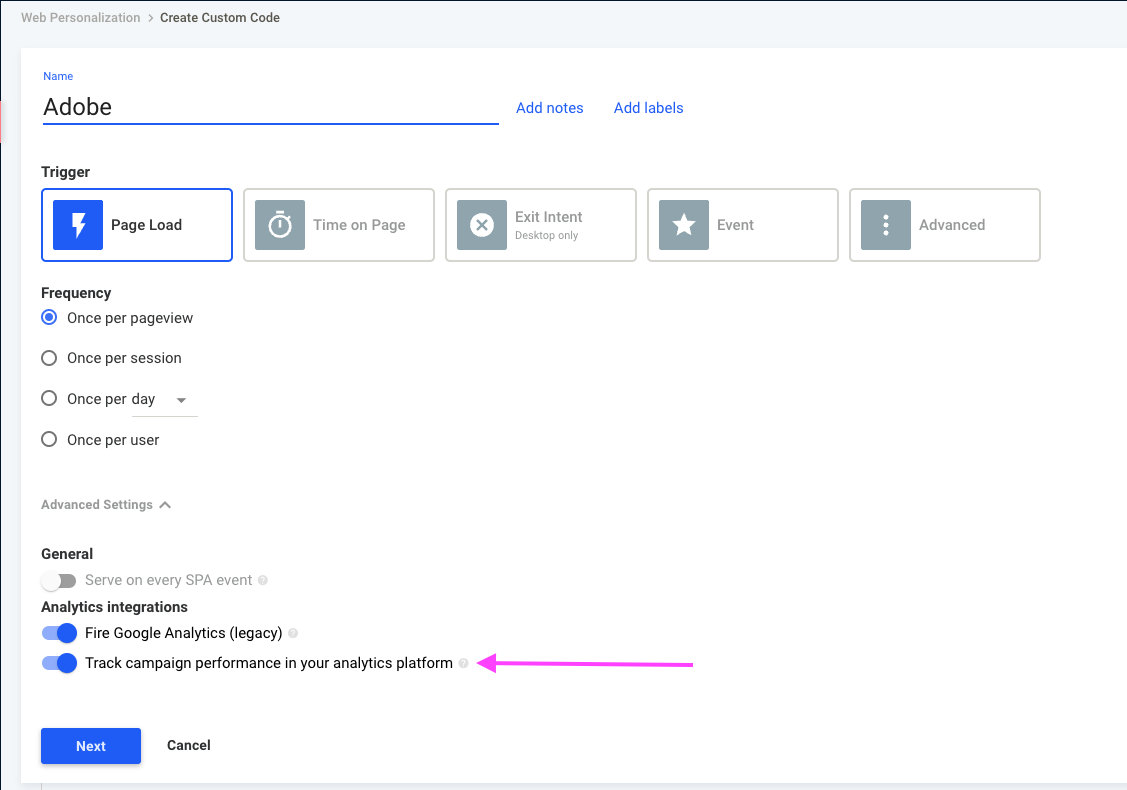
Task: Disable Track campaign performance toggle
Action: (x=59, y=663)
